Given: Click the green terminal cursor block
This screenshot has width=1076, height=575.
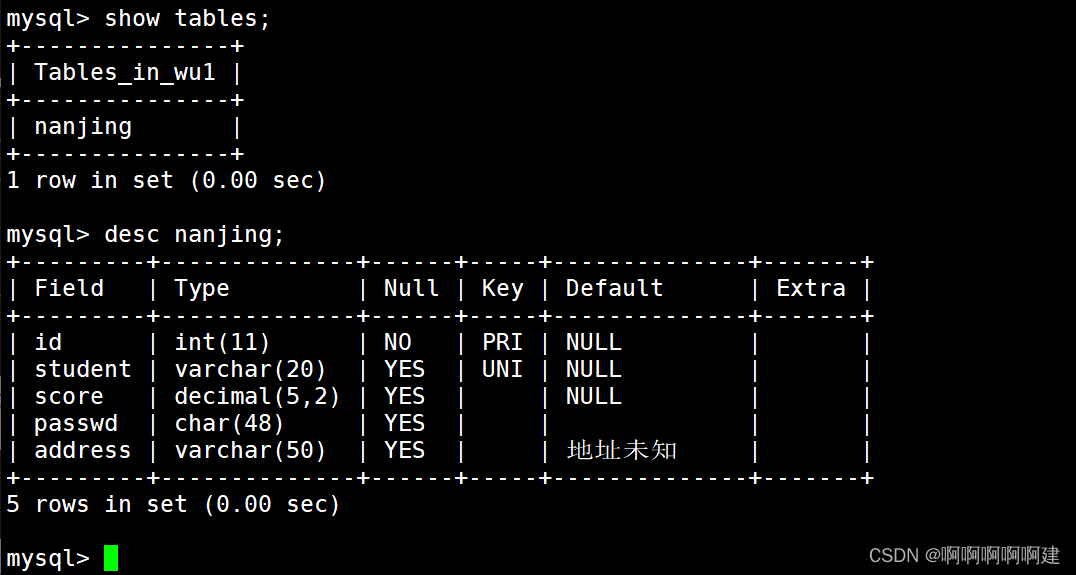Looking at the screenshot, I should click(x=110, y=558).
